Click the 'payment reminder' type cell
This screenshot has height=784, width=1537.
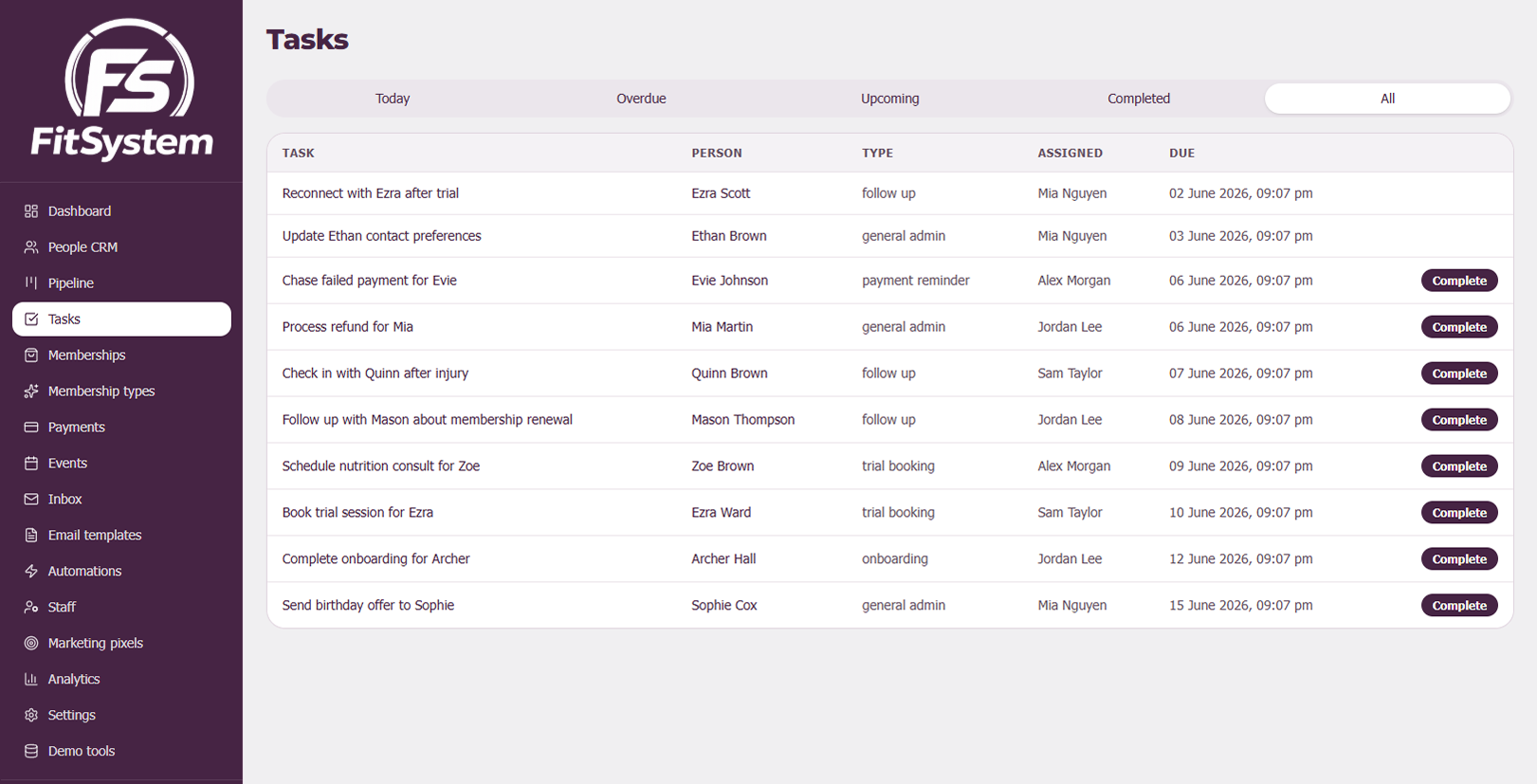click(915, 281)
